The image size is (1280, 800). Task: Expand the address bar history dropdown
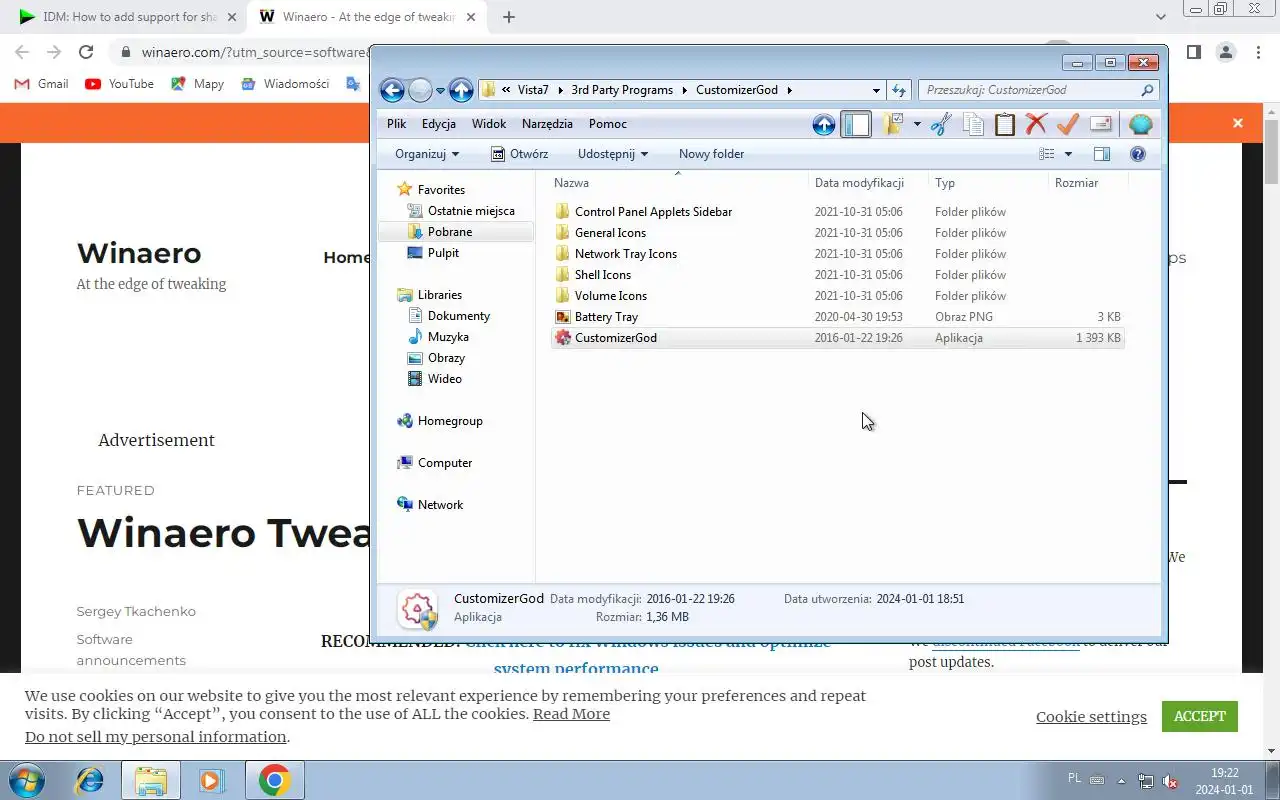876,90
